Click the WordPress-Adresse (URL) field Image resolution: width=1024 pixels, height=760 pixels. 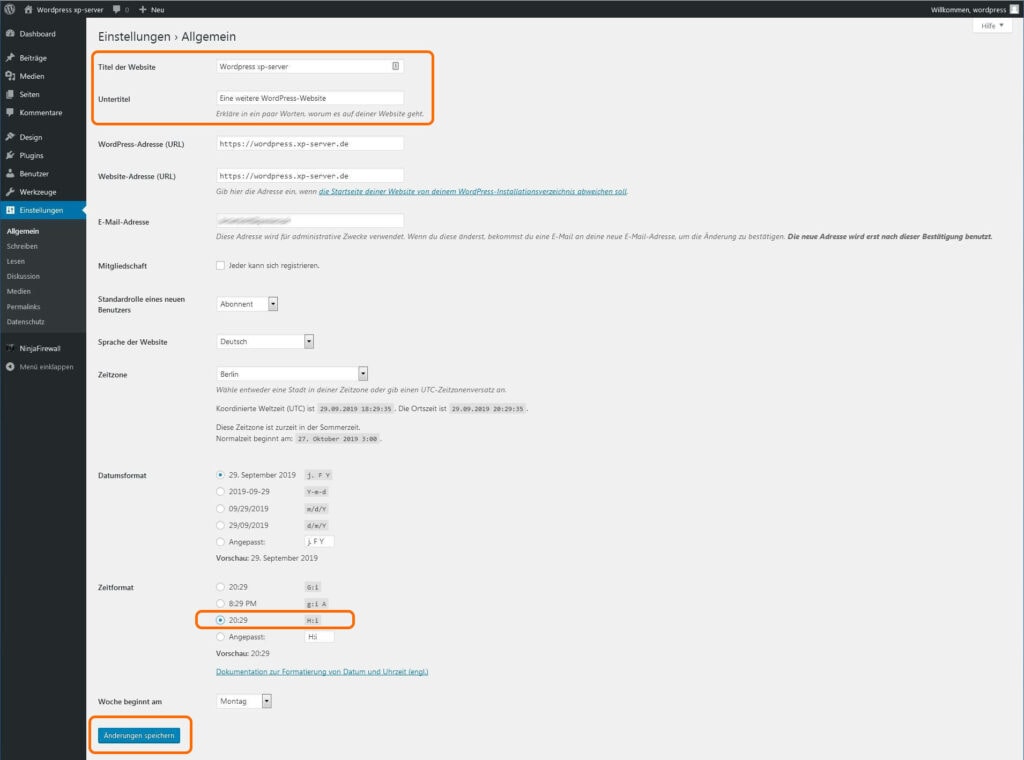pos(310,144)
